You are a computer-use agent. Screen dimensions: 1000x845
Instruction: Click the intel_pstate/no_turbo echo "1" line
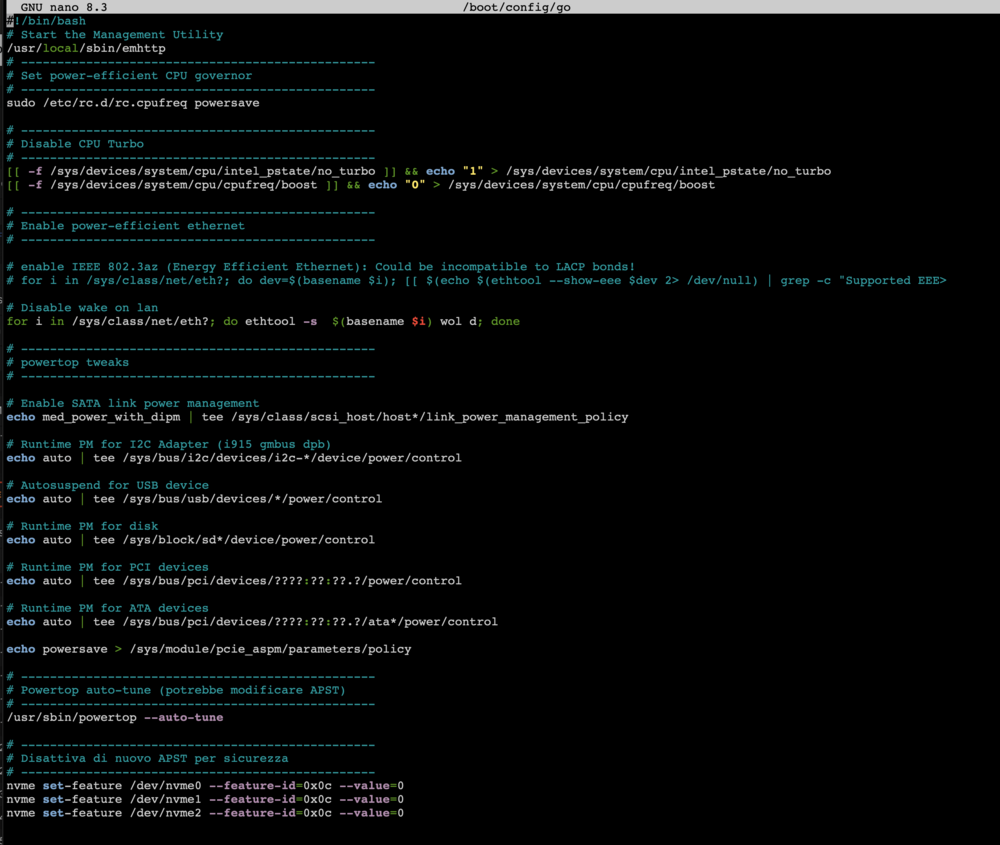point(419,171)
